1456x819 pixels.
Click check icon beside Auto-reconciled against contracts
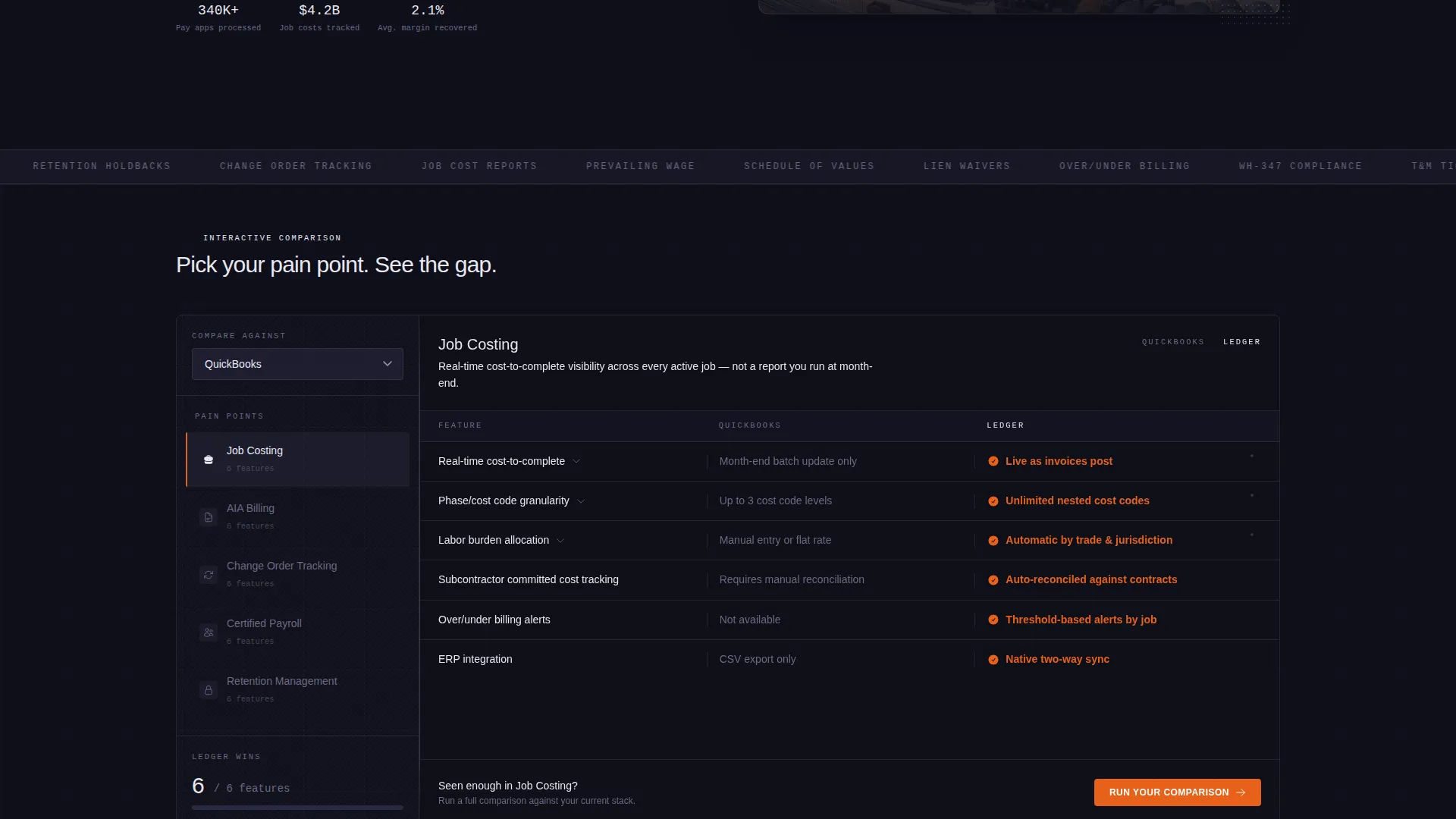pos(993,580)
